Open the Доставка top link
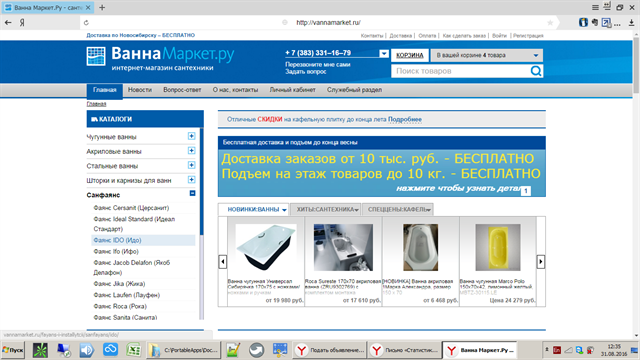Screen dimensions: 640x360 tap(400, 36)
